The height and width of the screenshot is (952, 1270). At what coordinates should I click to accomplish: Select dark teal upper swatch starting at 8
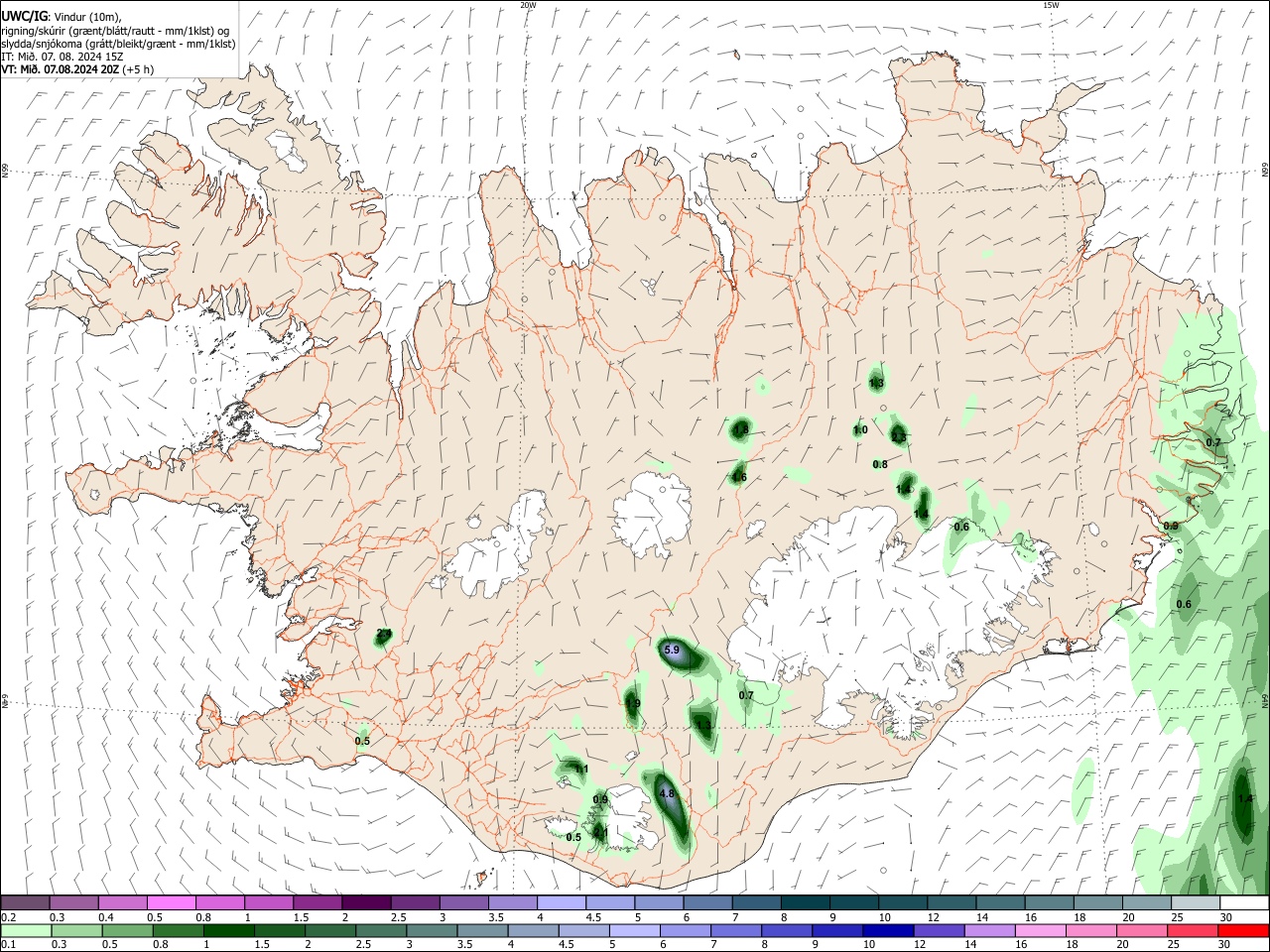pos(804,902)
